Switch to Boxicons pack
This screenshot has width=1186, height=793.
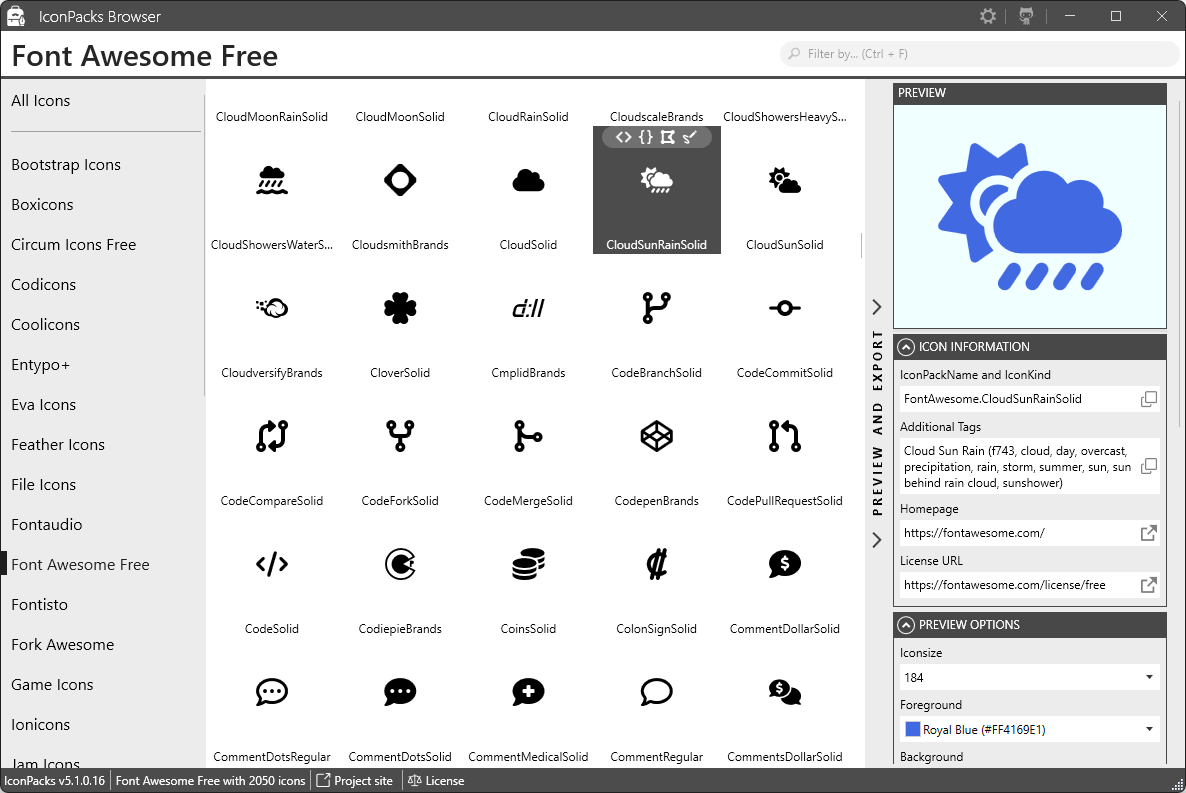[42, 205]
